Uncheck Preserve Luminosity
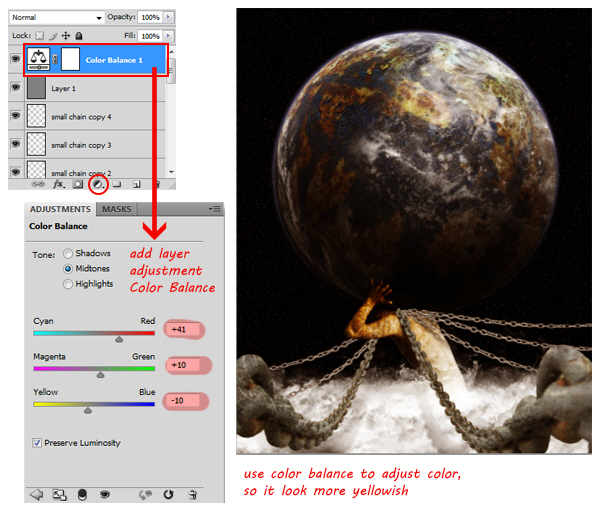The height and width of the screenshot is (513, 599). (37, 443)
